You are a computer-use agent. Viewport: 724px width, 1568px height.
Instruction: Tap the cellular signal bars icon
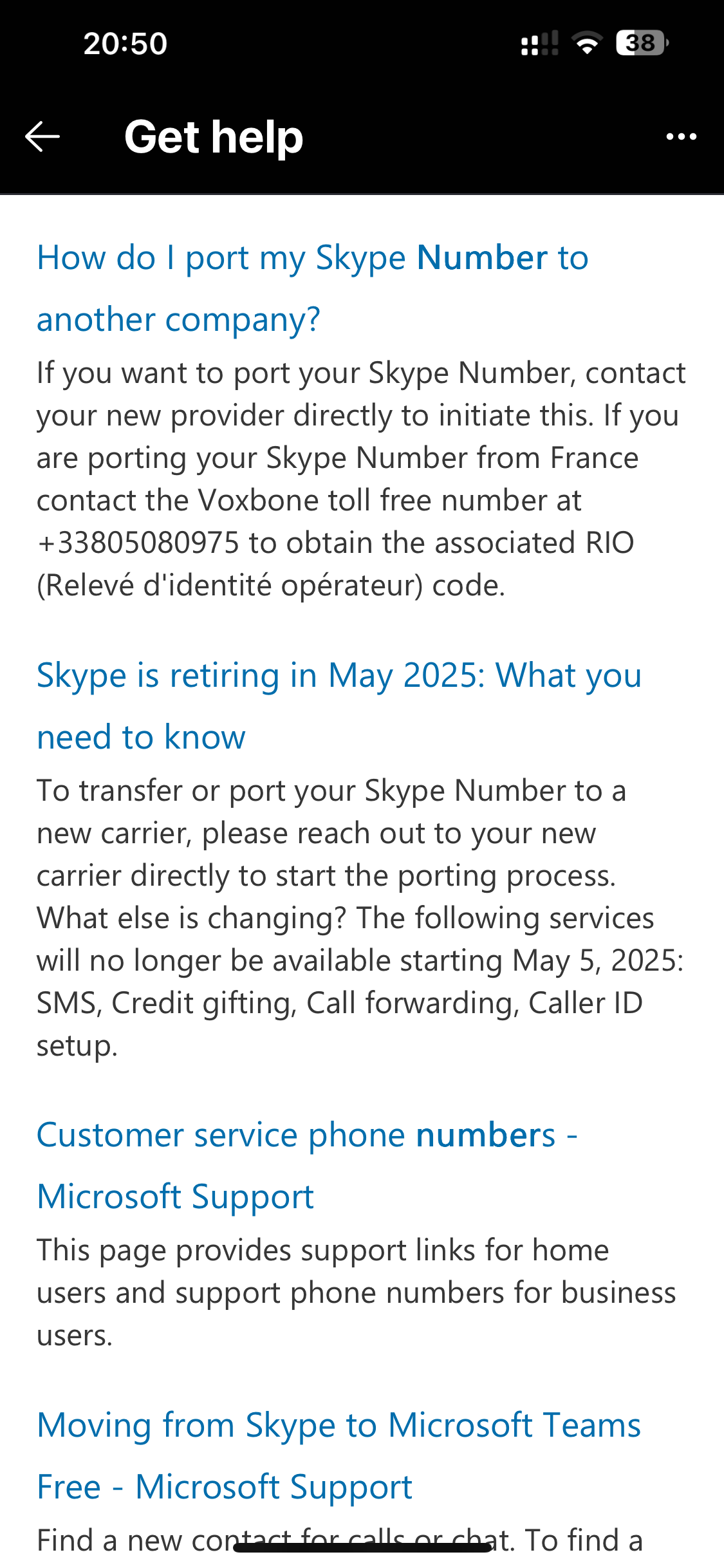tap(539, 44)
